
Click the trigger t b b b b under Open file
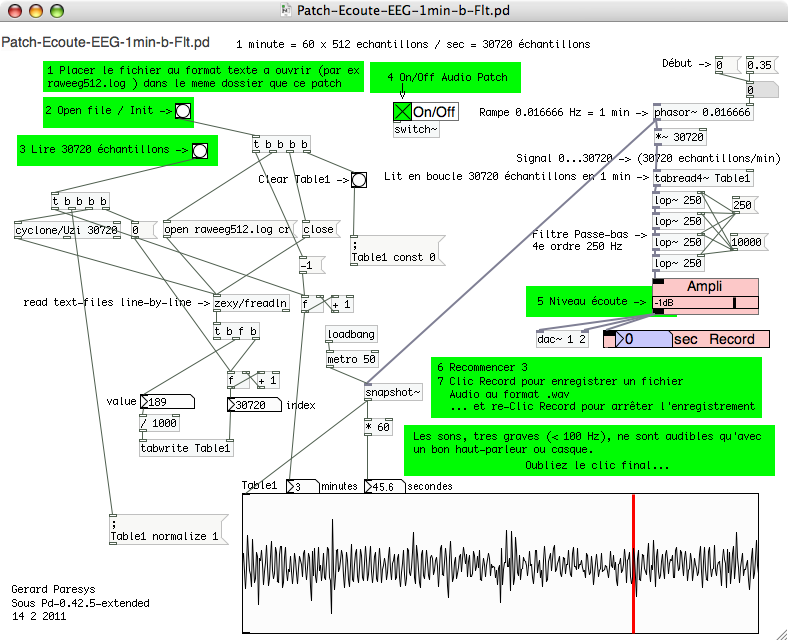point(281,145)
